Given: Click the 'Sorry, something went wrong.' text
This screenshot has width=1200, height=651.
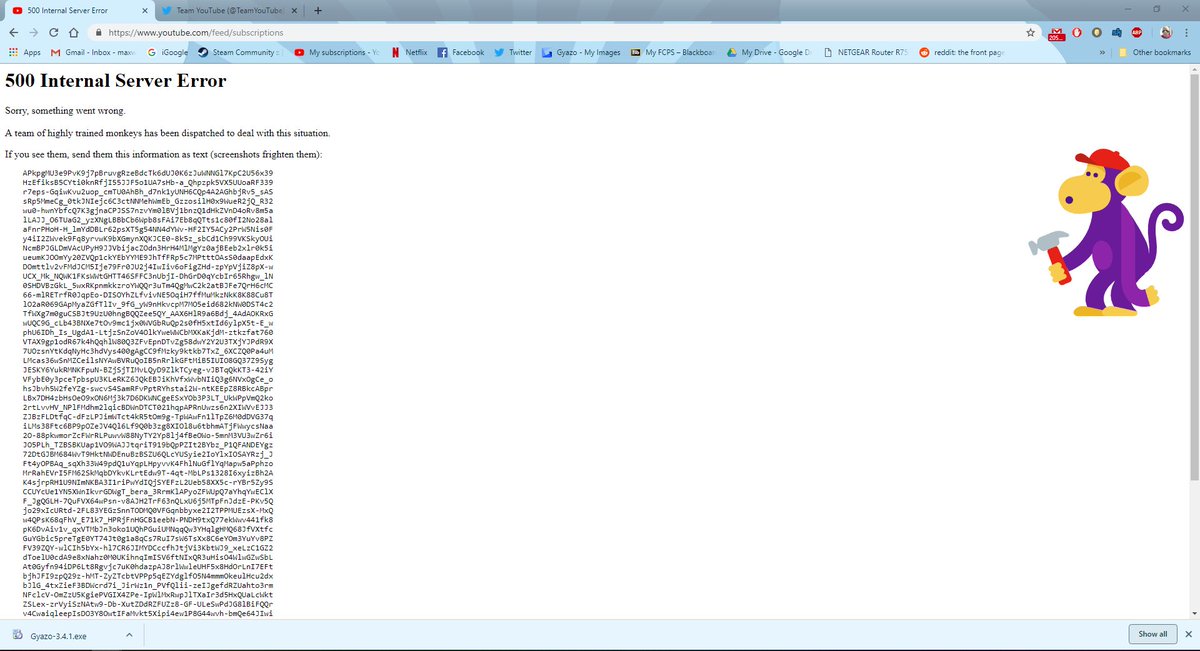Looking at the screenshot, I should pyautogui.click(x=64, y=111).
